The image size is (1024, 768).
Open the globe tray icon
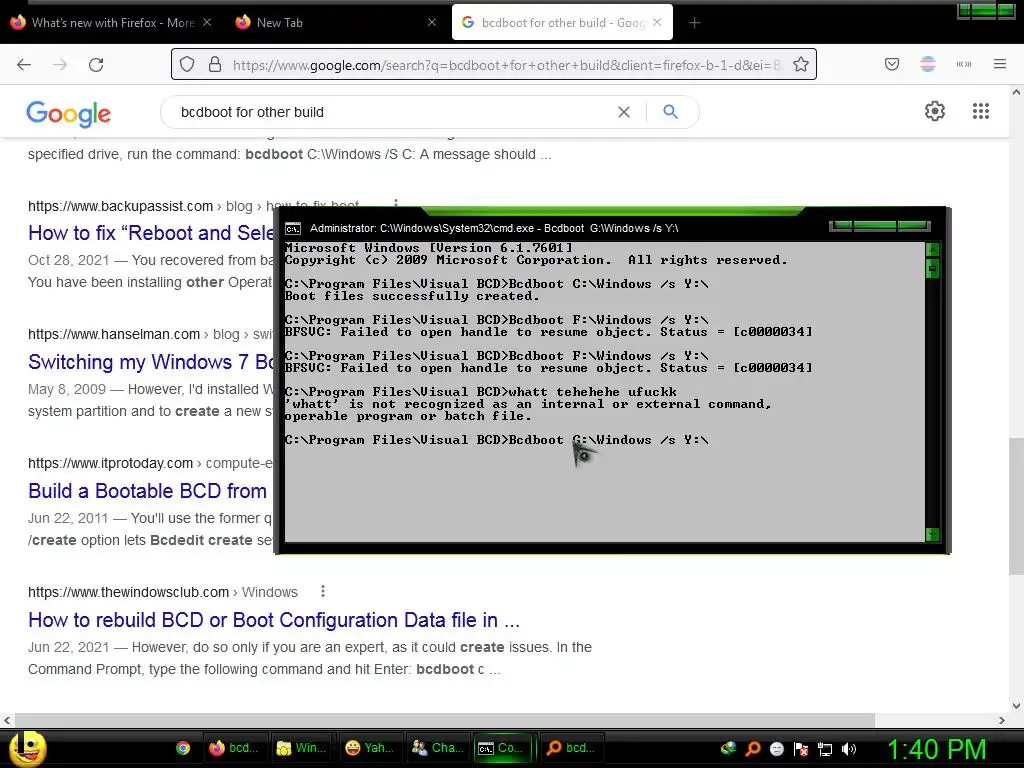tap(729, 748)
